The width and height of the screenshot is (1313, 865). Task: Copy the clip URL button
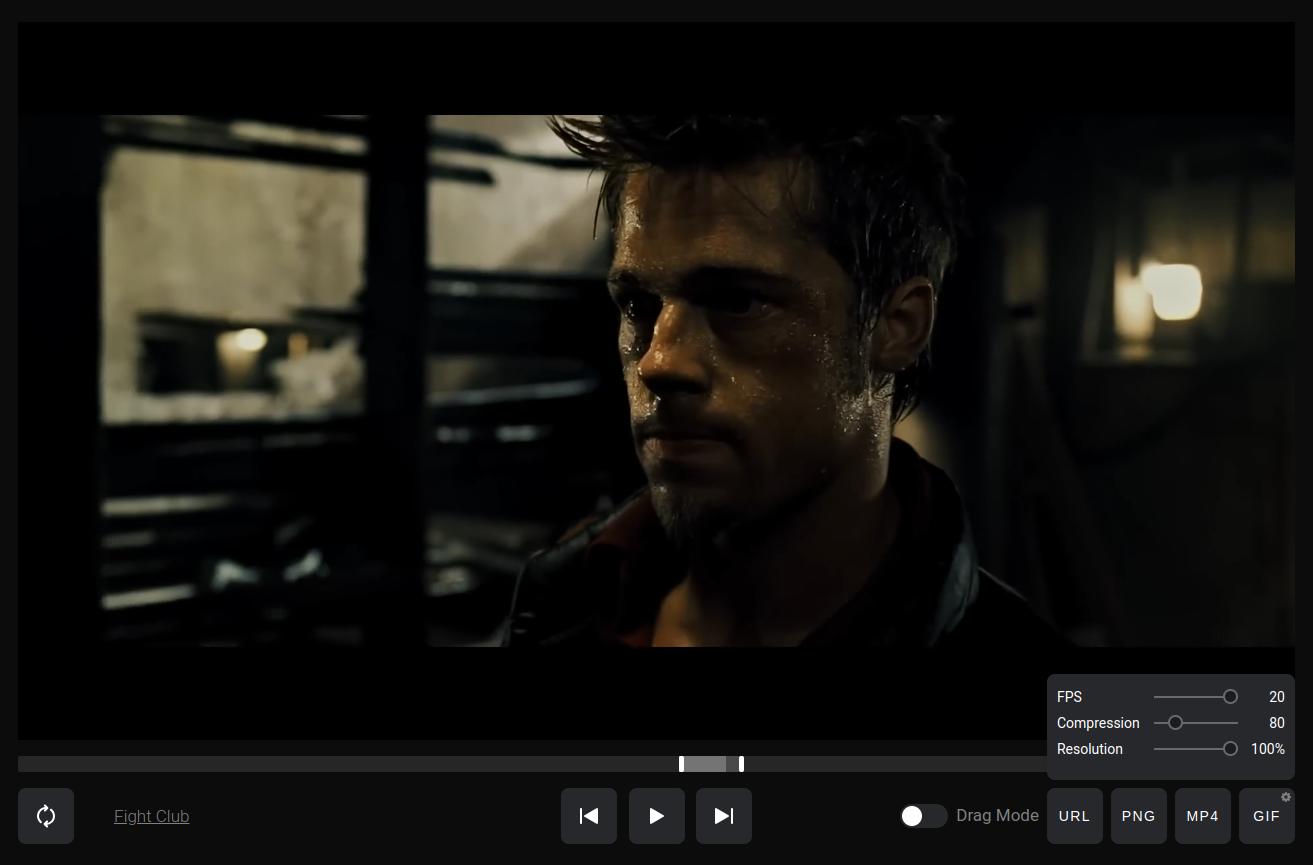(x=1075, y=816)
